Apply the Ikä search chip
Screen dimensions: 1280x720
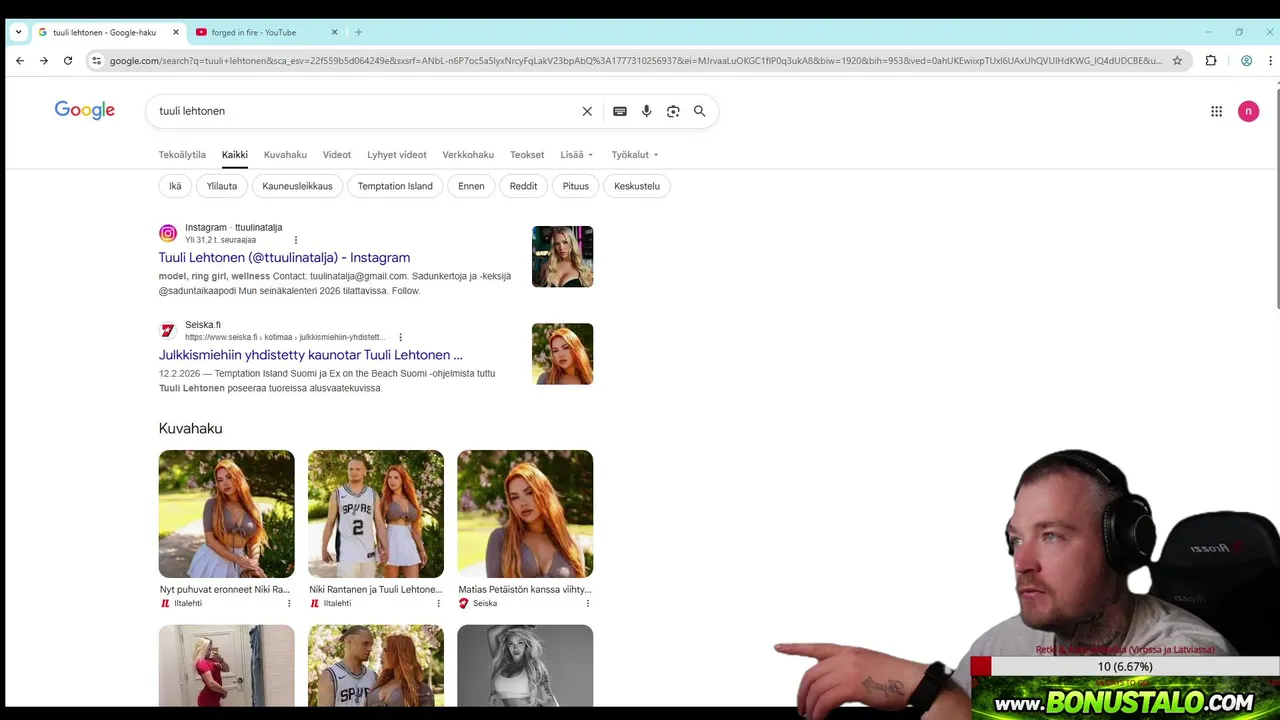click(x=175, y=186)
